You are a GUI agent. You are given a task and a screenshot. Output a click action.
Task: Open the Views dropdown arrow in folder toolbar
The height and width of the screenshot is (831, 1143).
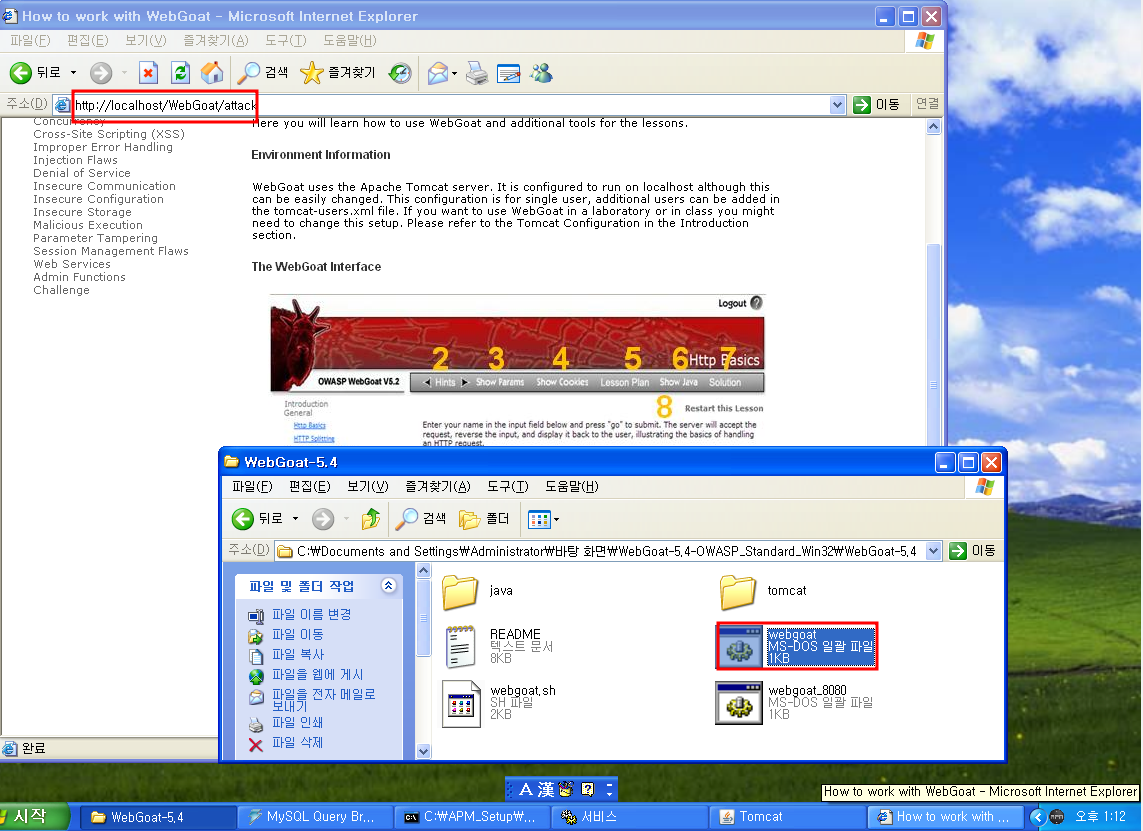pyautogui.click(x=557, y=520)
